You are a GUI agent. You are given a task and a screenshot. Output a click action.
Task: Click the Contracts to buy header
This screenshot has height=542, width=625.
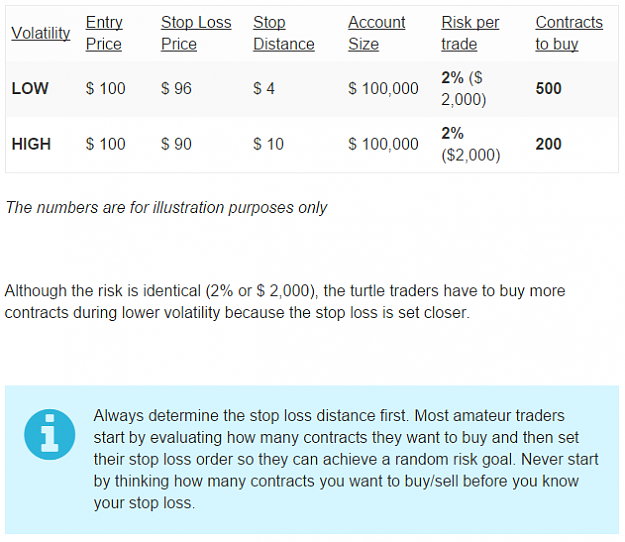click(569, 33)
